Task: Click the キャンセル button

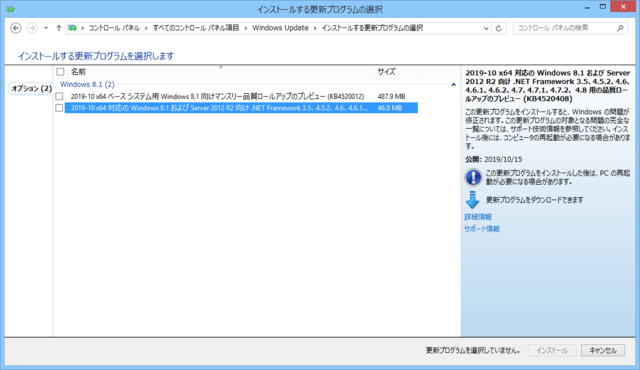Action: pos(603,350)
